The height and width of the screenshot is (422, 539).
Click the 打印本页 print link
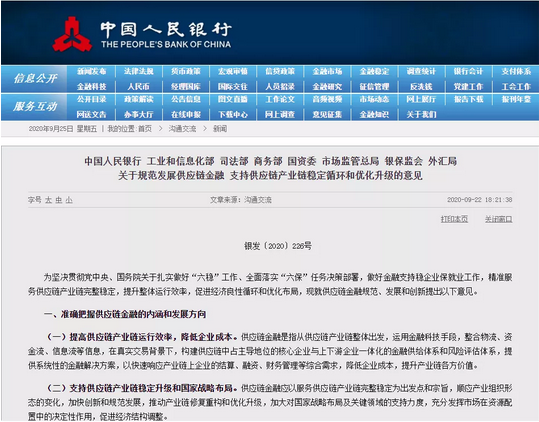click(x=454, y=219)
